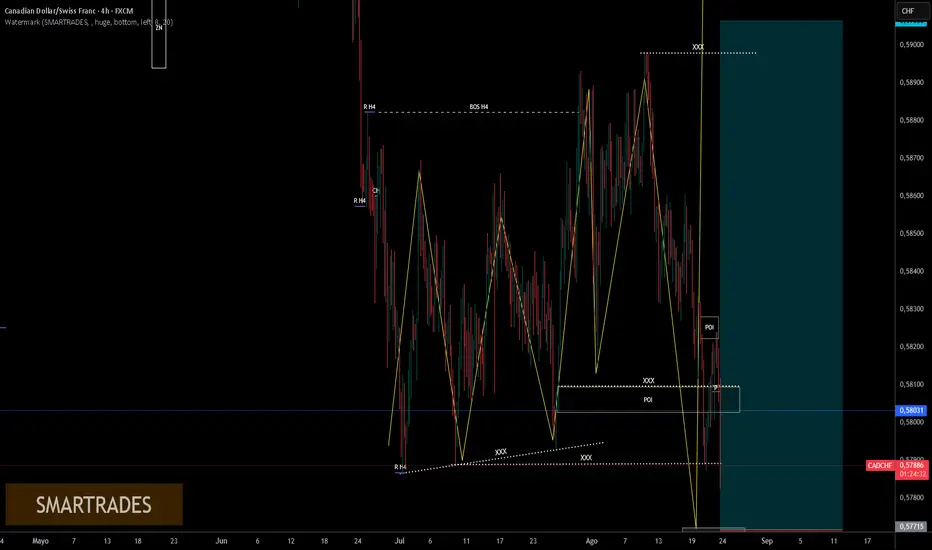Select the BOS H4 label

coord(478,107)
